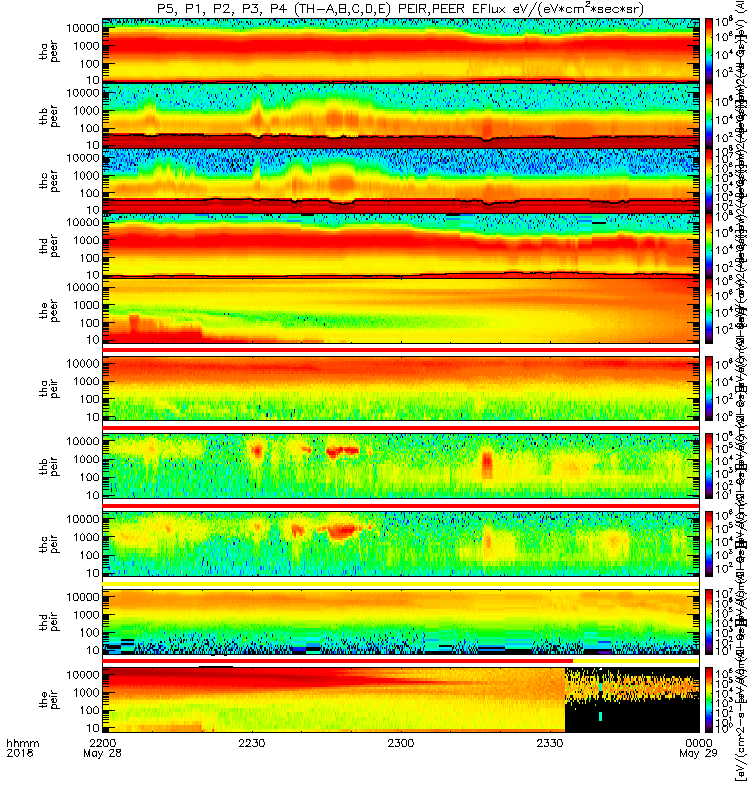The width and height of the screenshot is (750, 800).
Task: Select the 'thb peer' panel label
Action: tap(49, 116)
